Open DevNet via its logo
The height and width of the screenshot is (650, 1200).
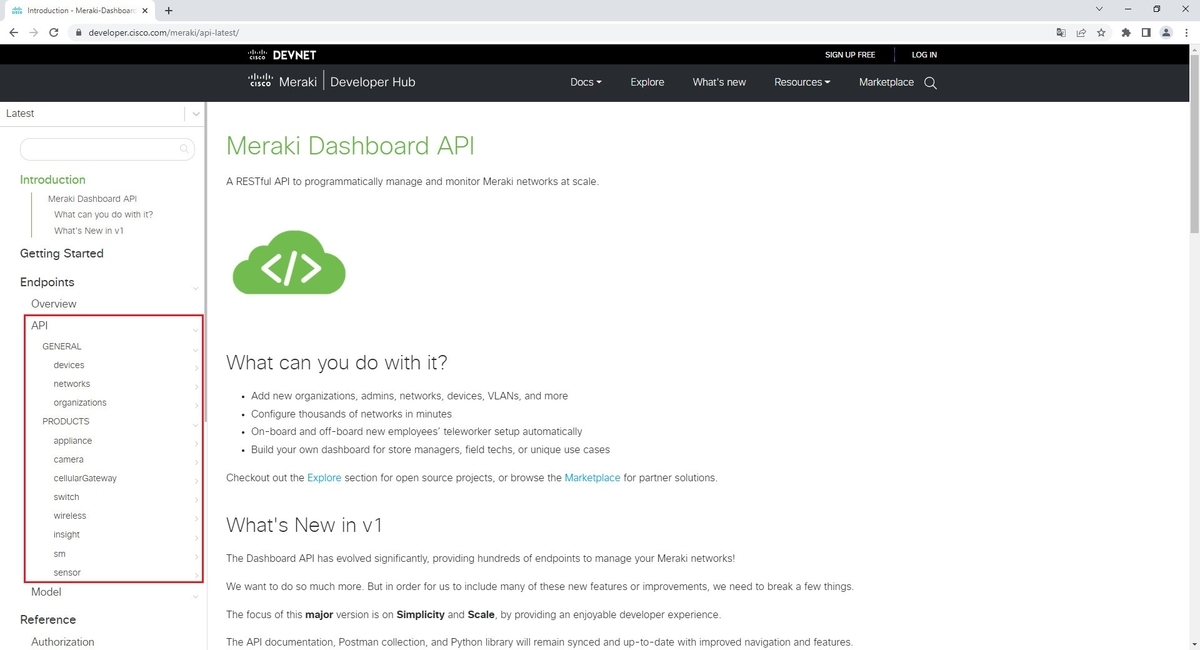point(281,54)
